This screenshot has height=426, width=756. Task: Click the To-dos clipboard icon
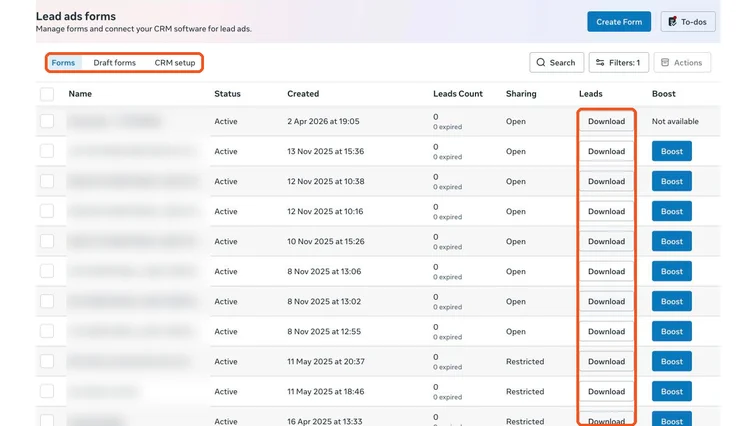coord(672,22)
